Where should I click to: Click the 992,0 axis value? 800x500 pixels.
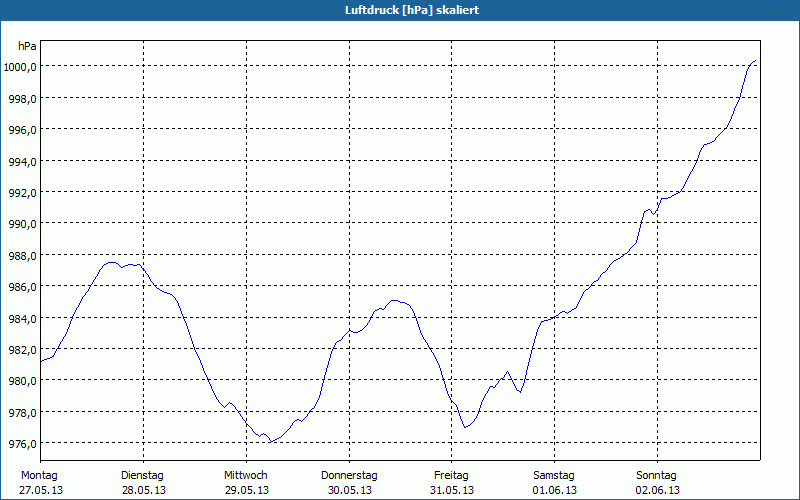coord(22,193)
